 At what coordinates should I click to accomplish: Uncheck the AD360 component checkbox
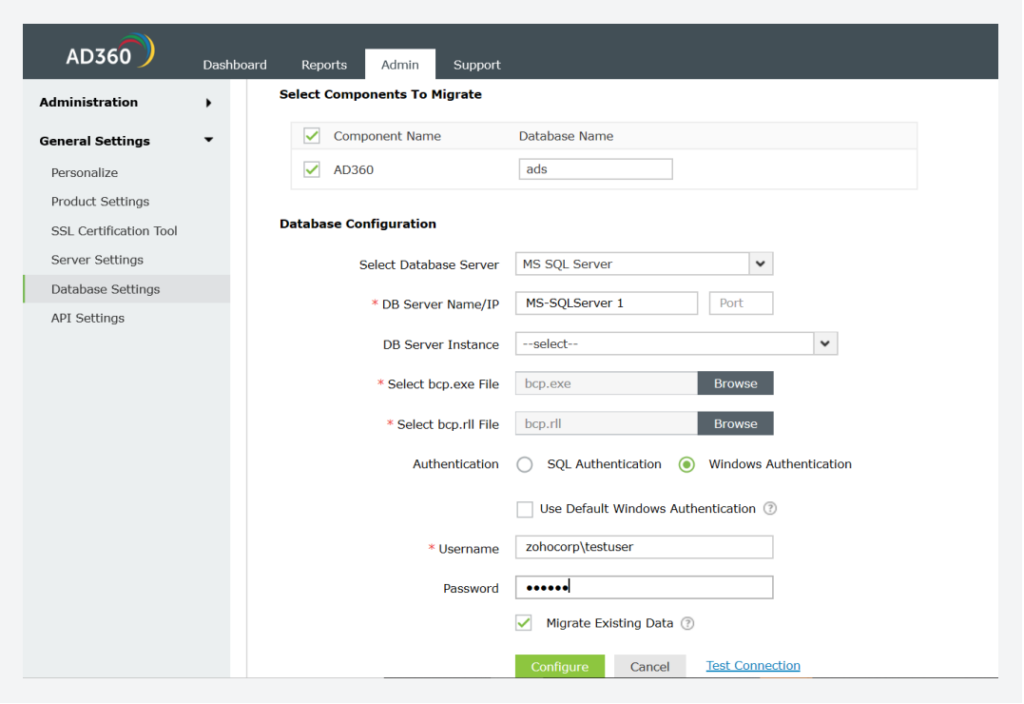[312, 170]
